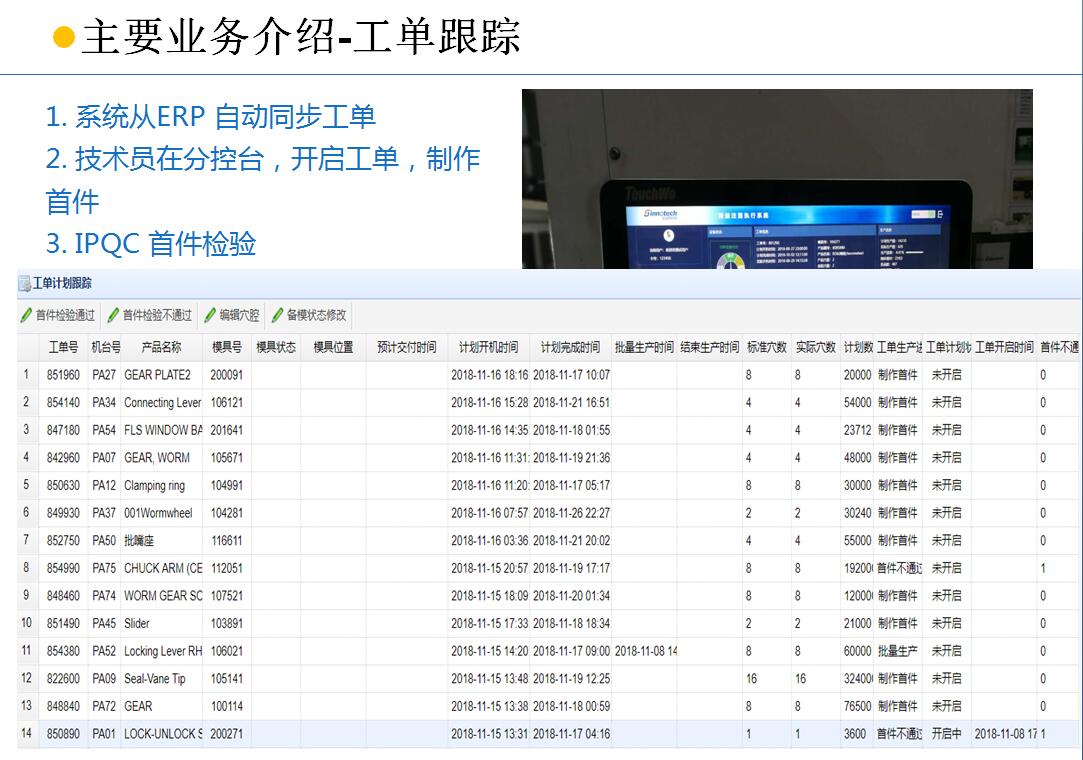Select the CHUCK ARM product row
1083x760 pixels.
(x=162, y=568)
